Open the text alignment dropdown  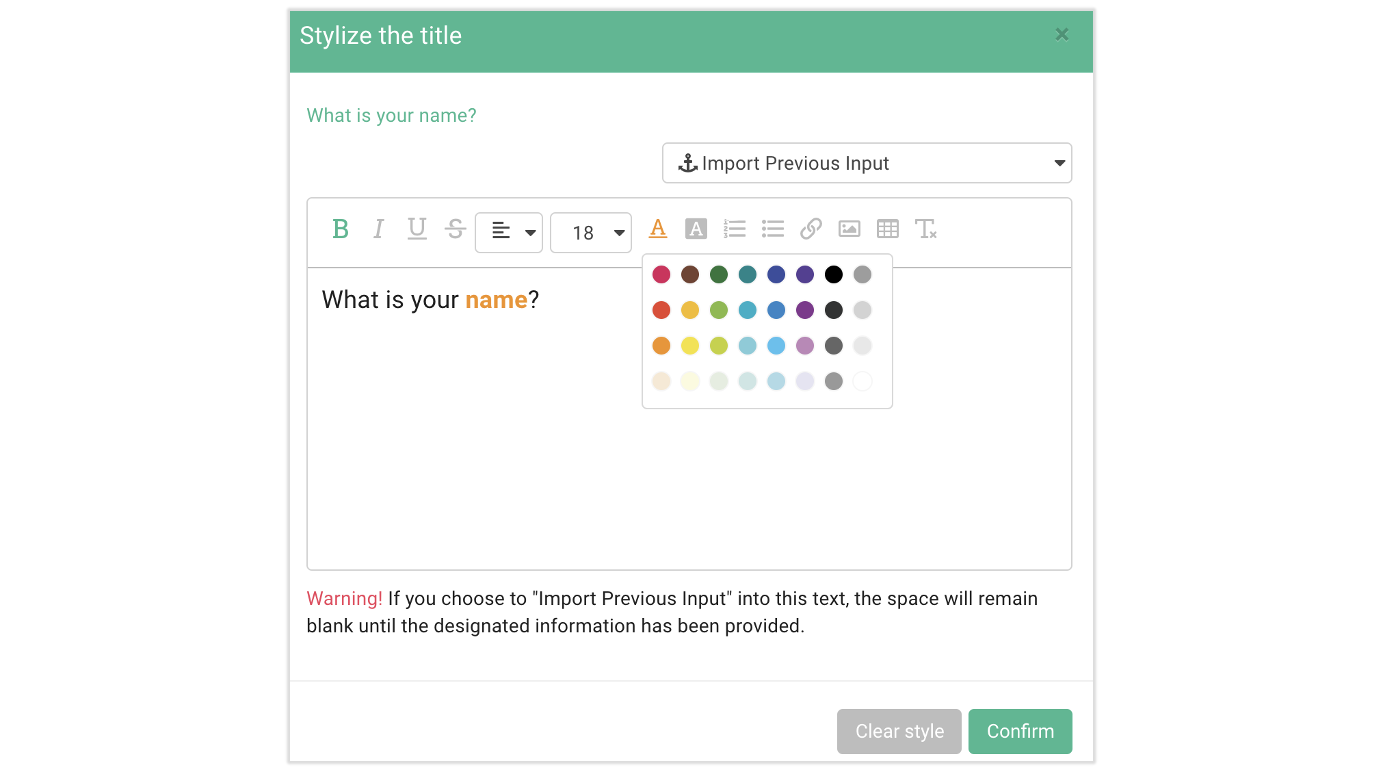point(509,232)
